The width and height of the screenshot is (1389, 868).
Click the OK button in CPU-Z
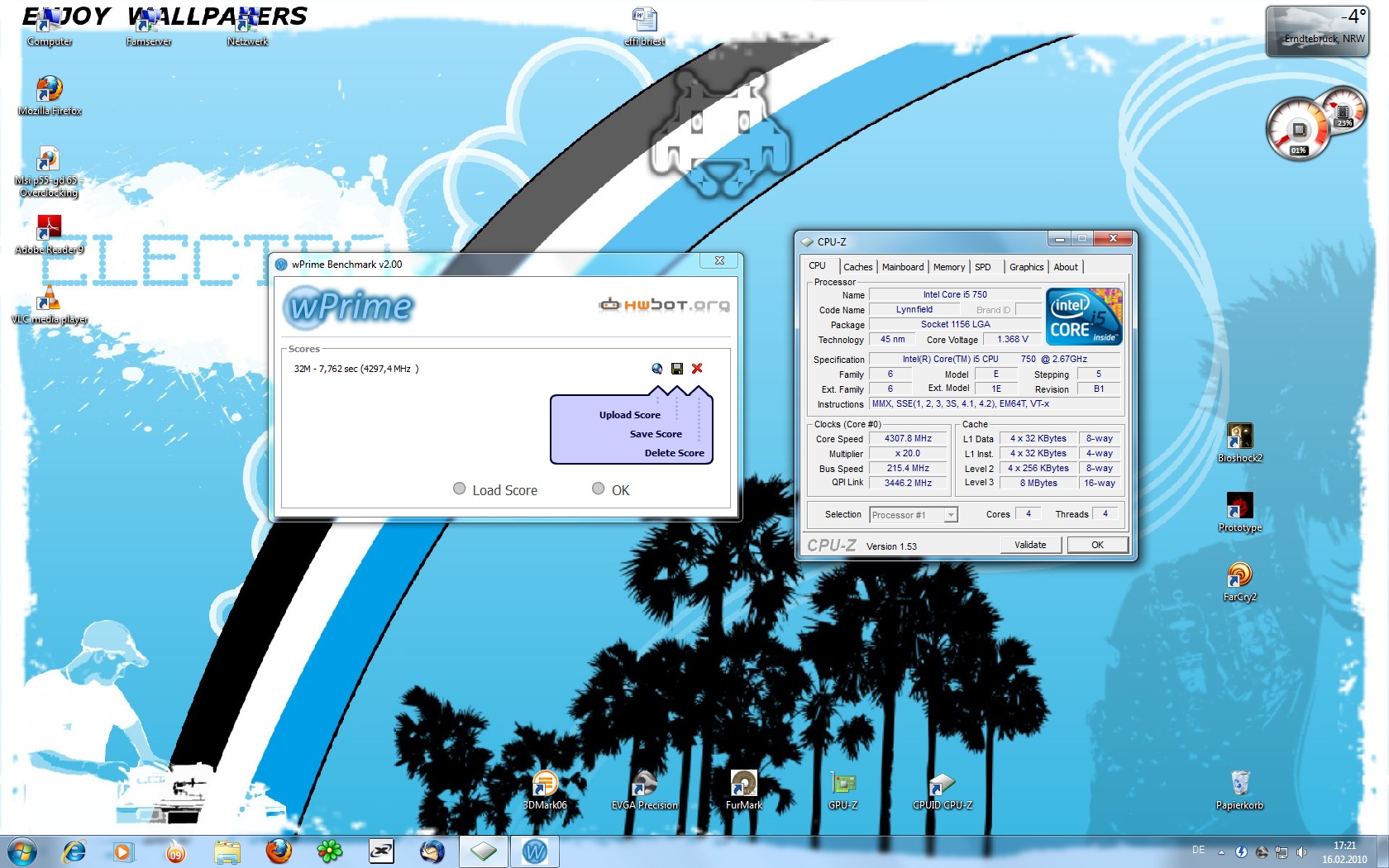click(x=1097, y=545)
